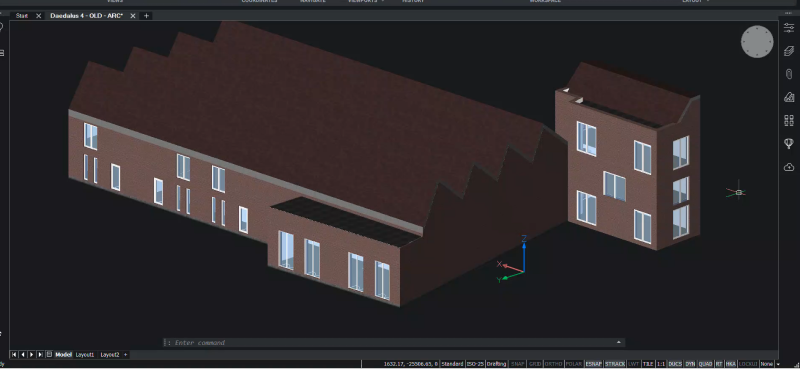Click the coordinates readout in status bar
The height and width of the screenshot is (369, 800).
[x=410, y=364]
